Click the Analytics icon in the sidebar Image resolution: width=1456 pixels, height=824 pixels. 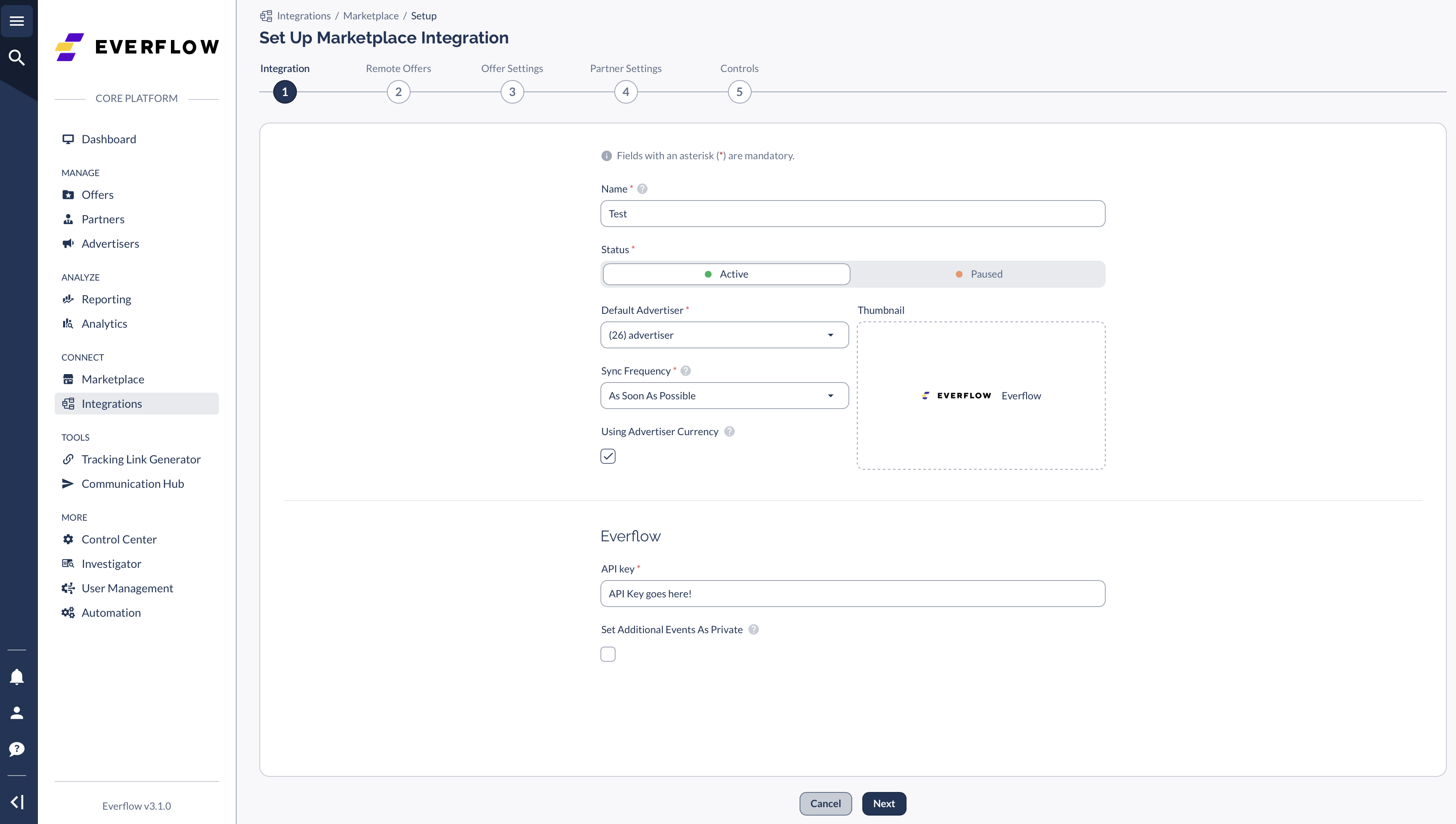pos(68,323)
